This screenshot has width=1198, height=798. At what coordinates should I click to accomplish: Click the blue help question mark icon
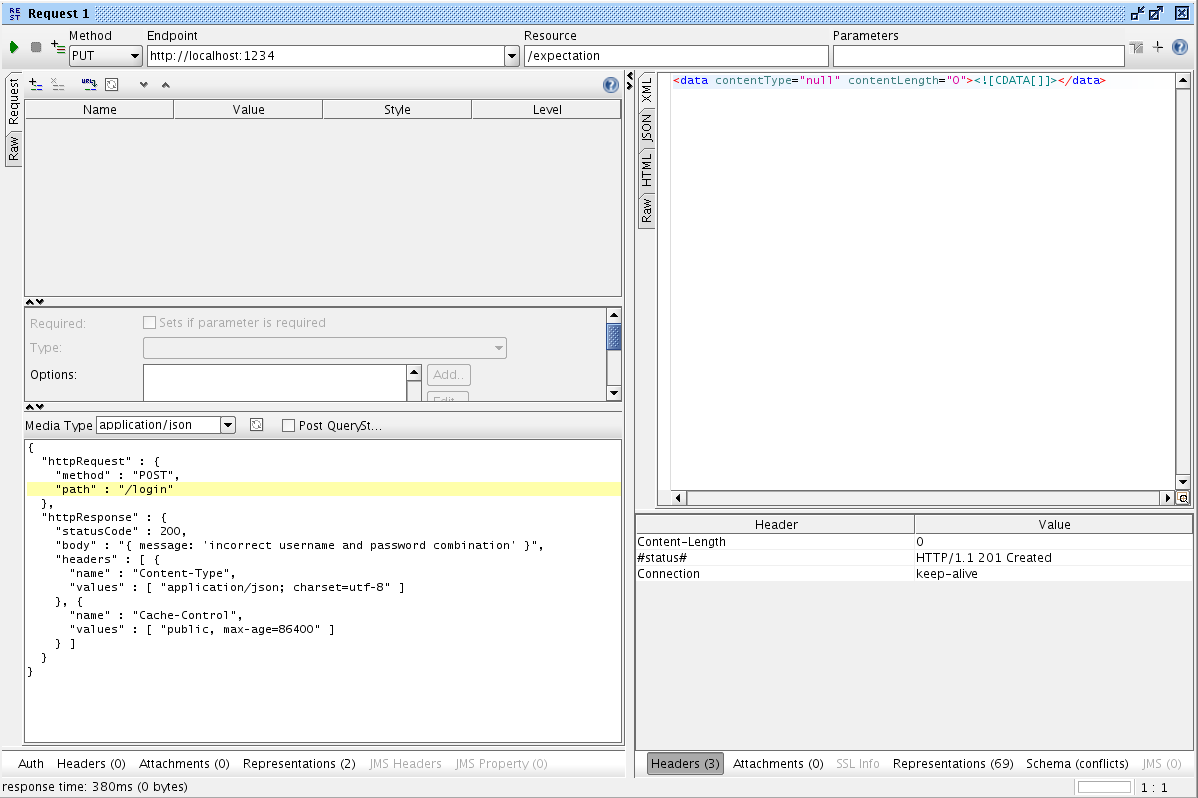(x=610, y=85)
